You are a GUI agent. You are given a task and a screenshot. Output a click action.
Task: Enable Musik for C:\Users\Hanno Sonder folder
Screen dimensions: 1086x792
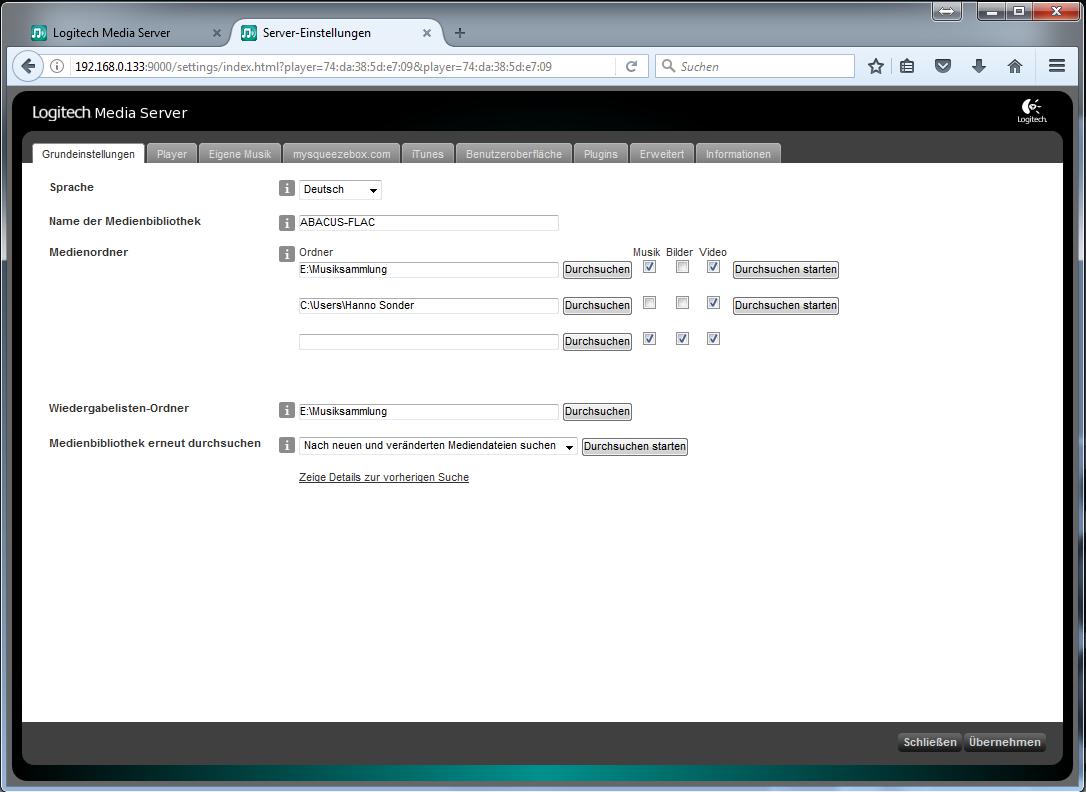(x=649, y=303)
